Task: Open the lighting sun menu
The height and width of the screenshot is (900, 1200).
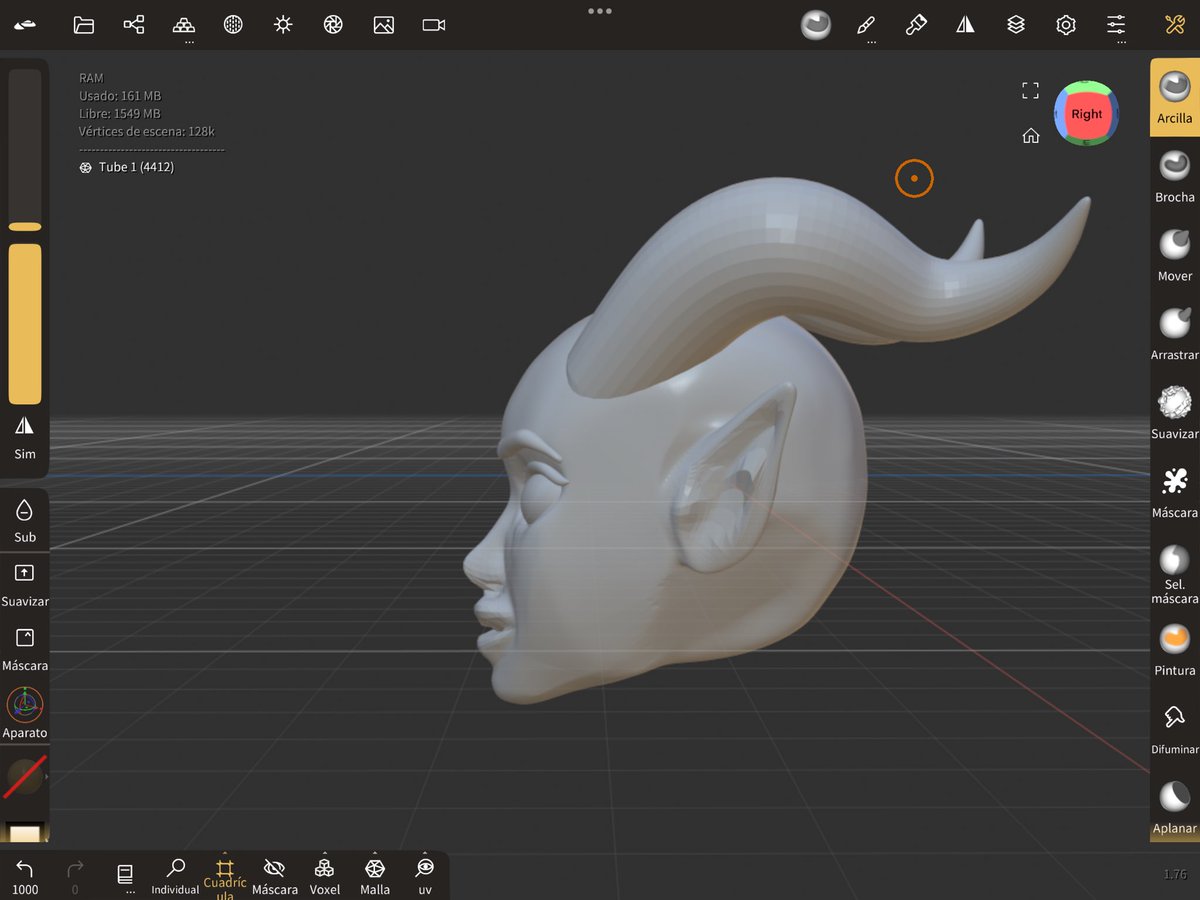Action: [283, 25]
